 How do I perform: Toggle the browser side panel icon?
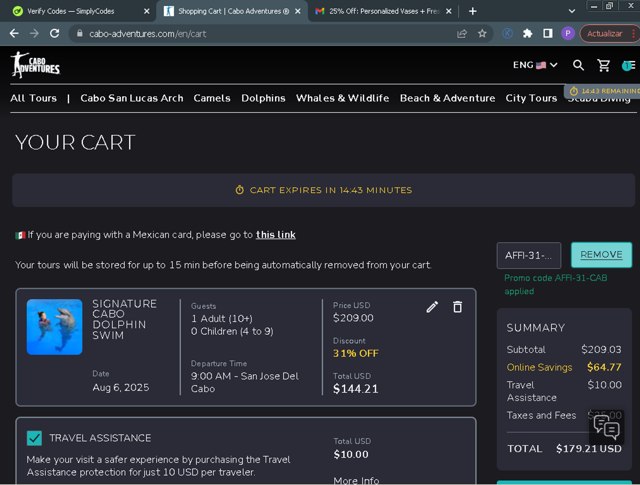point(548,33)
